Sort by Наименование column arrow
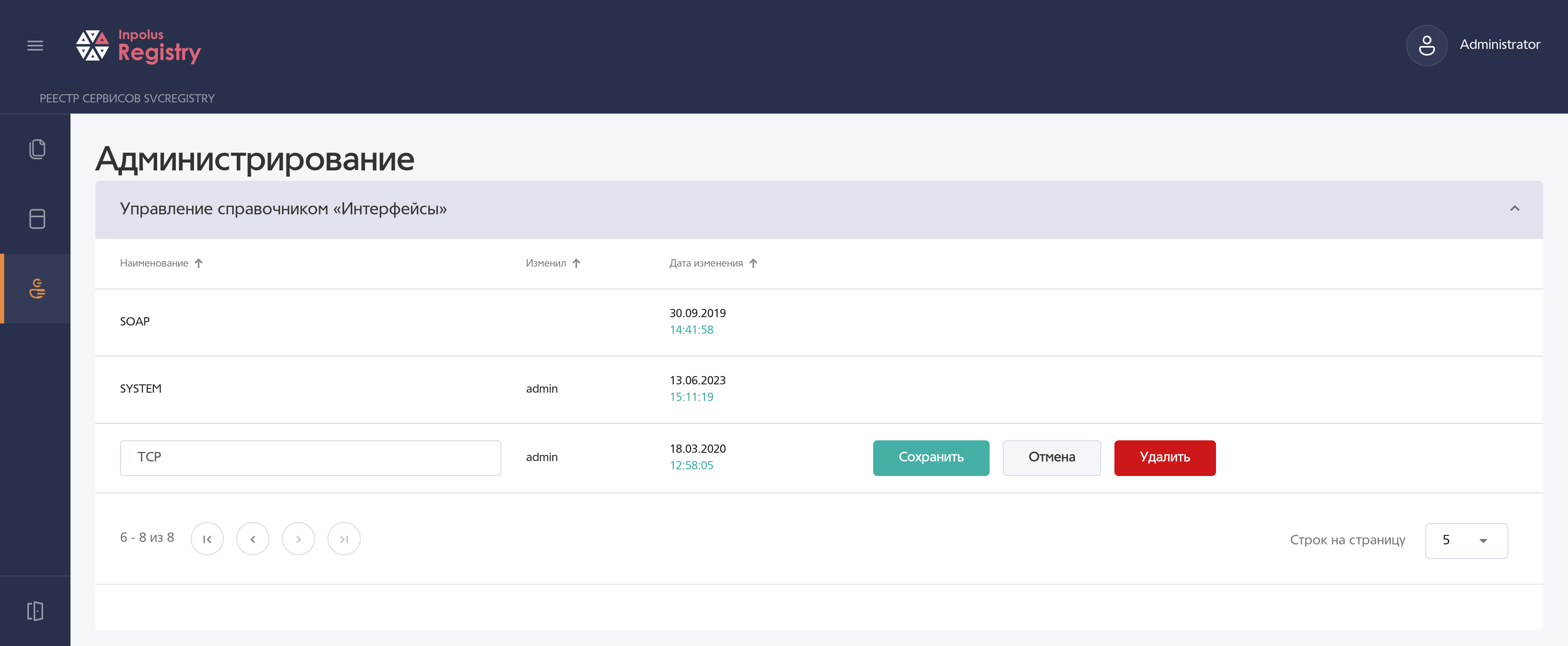 pyautogui.click(x=199, y=263)
